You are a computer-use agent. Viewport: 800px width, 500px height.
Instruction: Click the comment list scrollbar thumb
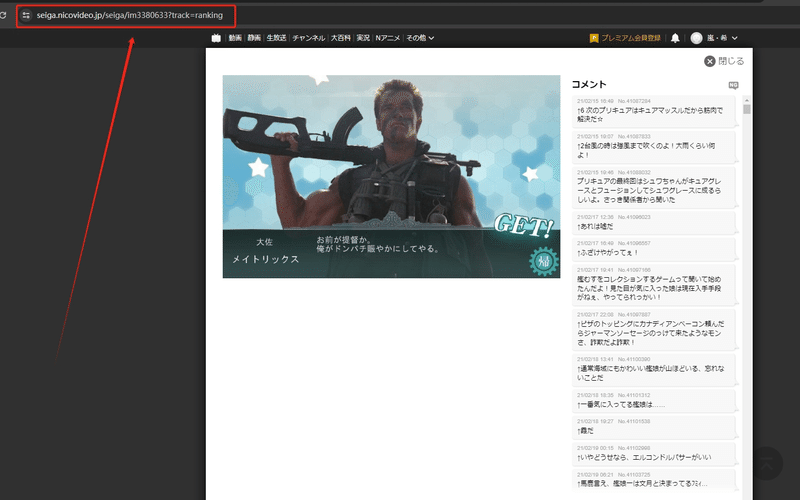[747, 109]
